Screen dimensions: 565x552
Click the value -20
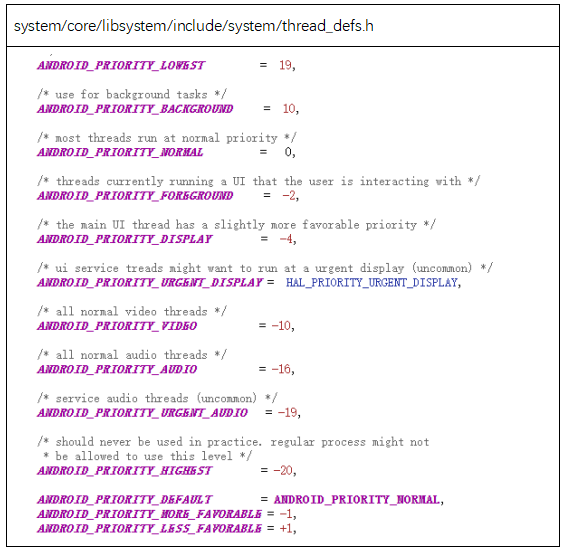coord(283,470)
